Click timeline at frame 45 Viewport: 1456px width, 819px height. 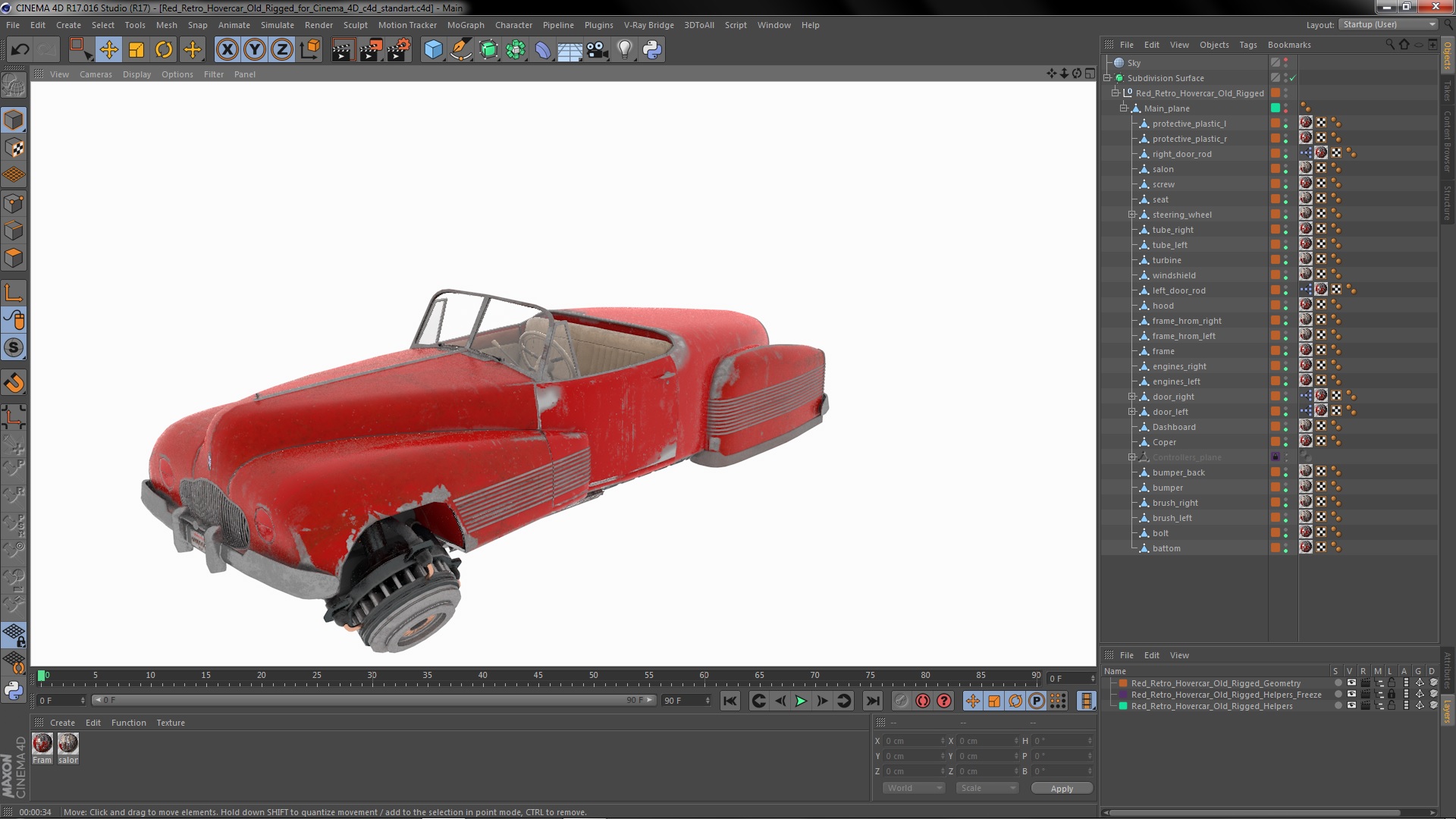point(538,677)
